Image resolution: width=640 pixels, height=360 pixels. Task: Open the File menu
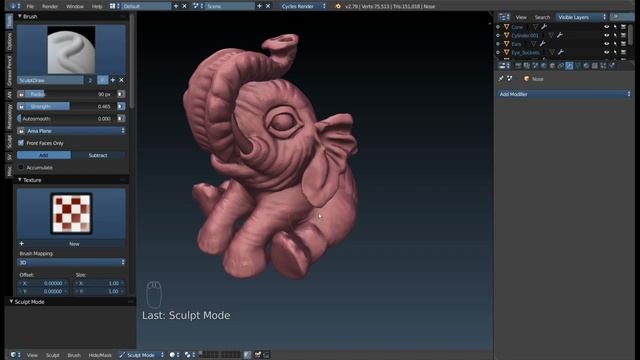(x=30, y=6)
